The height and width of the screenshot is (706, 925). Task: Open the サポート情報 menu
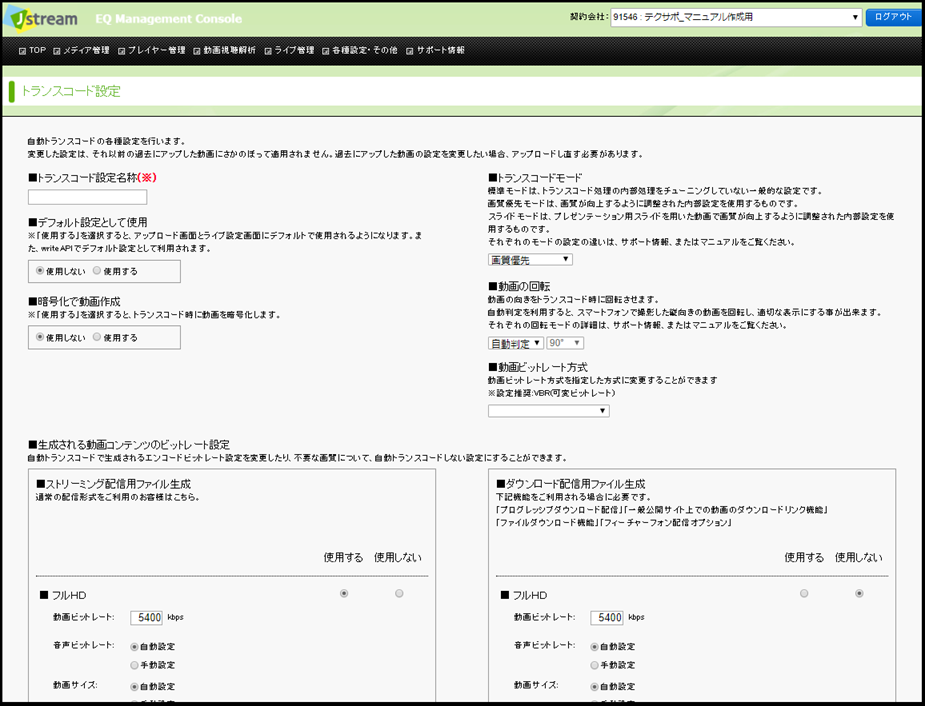[x=441, y=51]
